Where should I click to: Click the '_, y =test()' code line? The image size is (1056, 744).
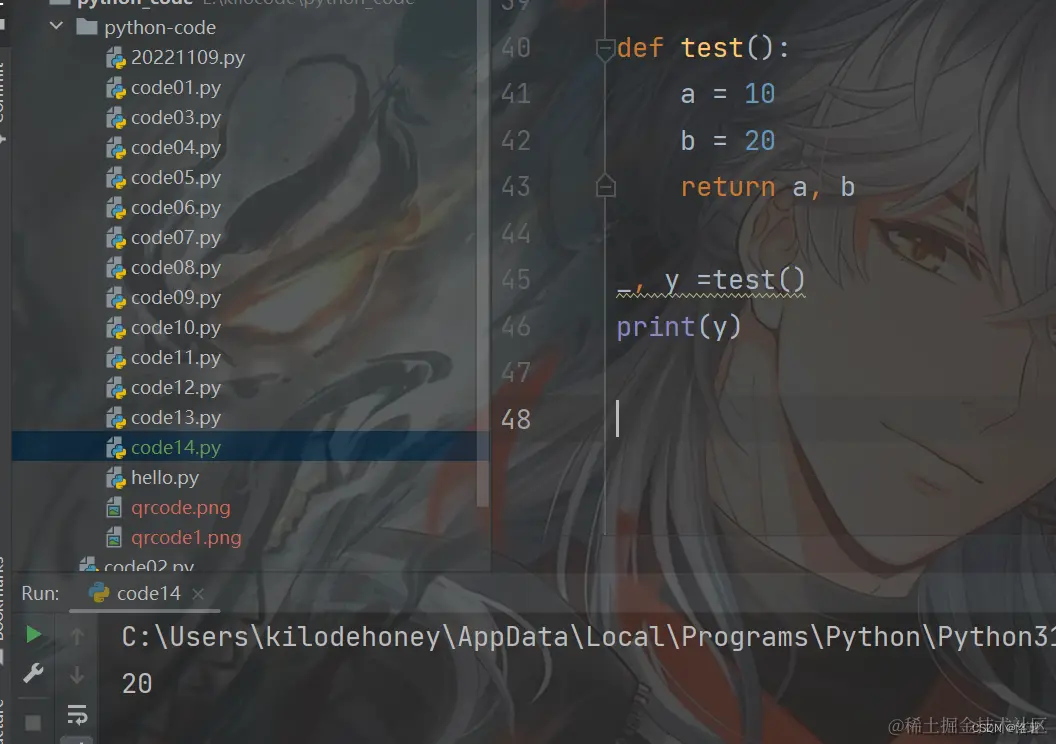point(711,281)
